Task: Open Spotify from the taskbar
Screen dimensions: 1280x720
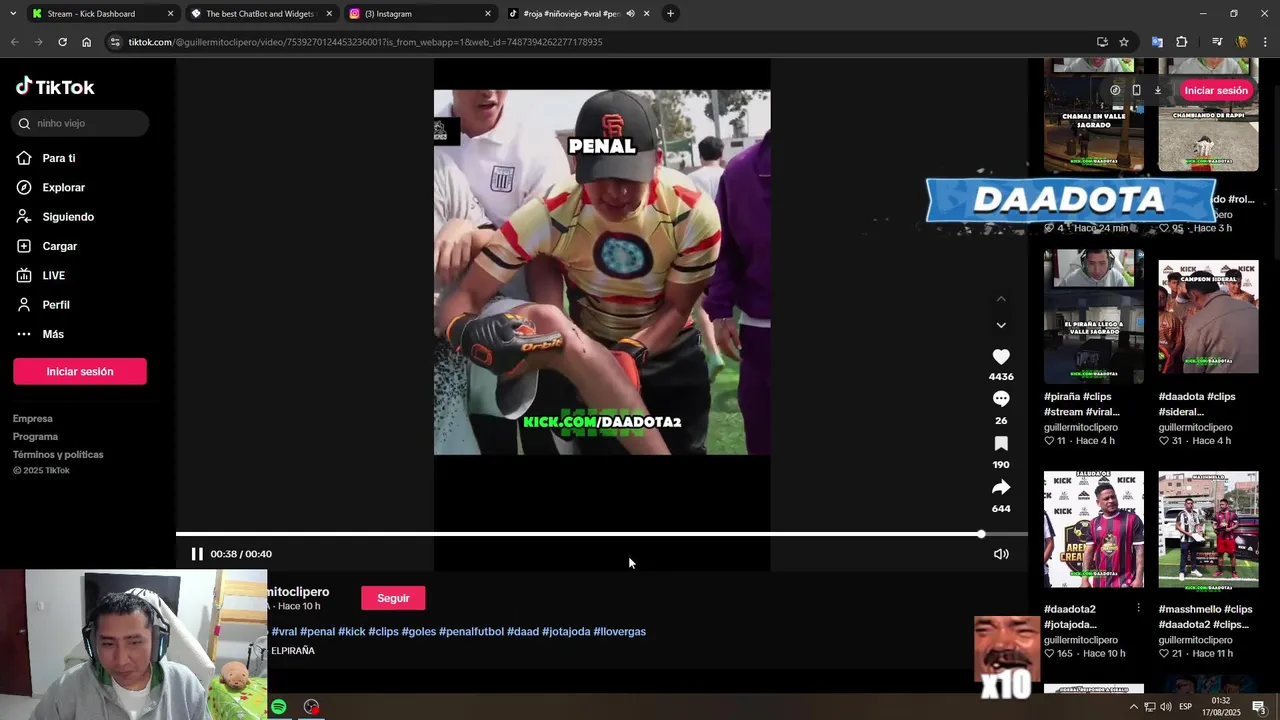Action: pyautogui.click(x=279, y=707)
